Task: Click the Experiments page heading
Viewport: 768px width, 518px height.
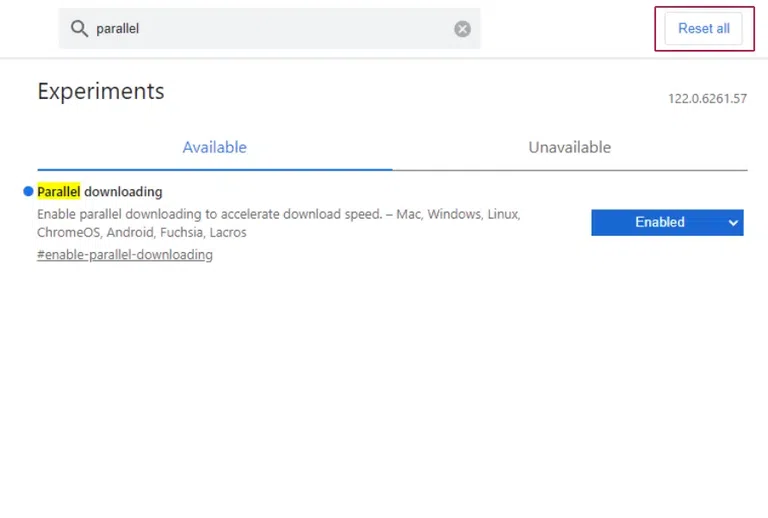Action: tap(101, 91)
